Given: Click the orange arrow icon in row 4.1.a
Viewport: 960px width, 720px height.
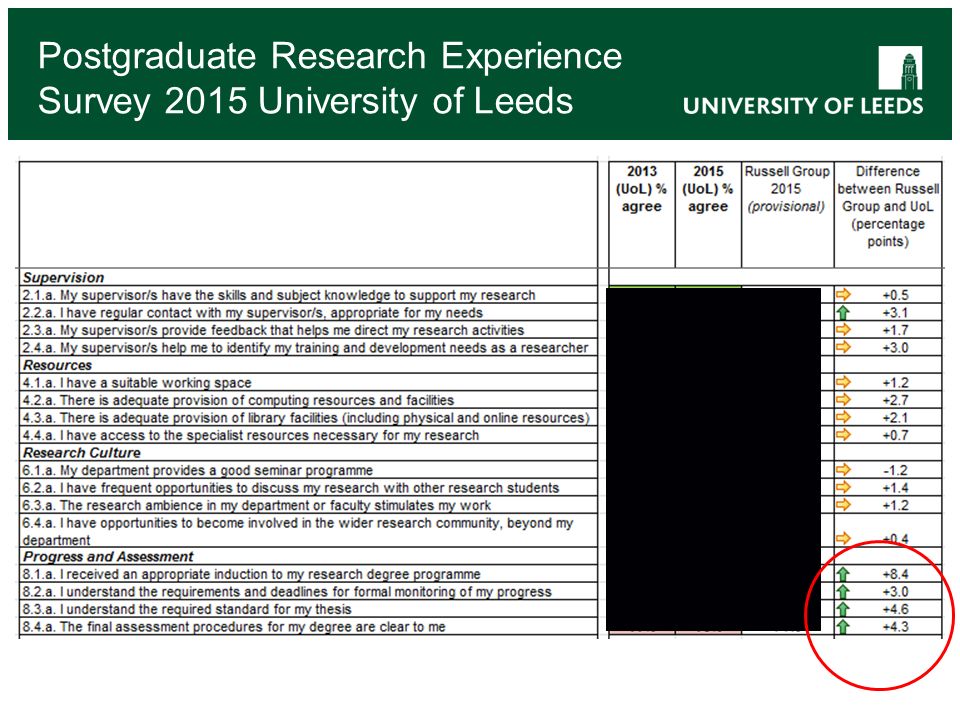Looking at the screenshot, I should (843, 382).
